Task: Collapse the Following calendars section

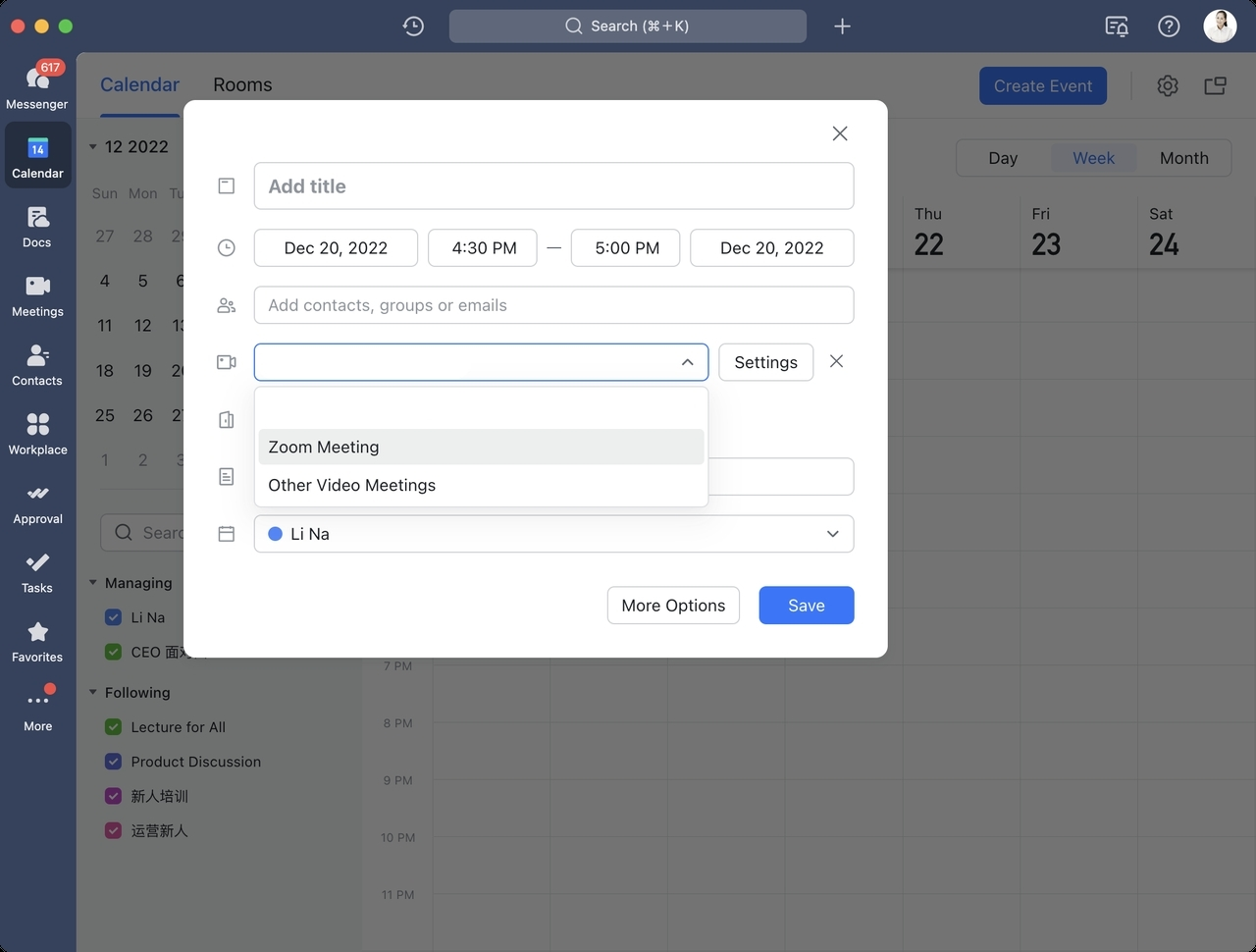Action: pyautogui.click(x=93, y=693)
